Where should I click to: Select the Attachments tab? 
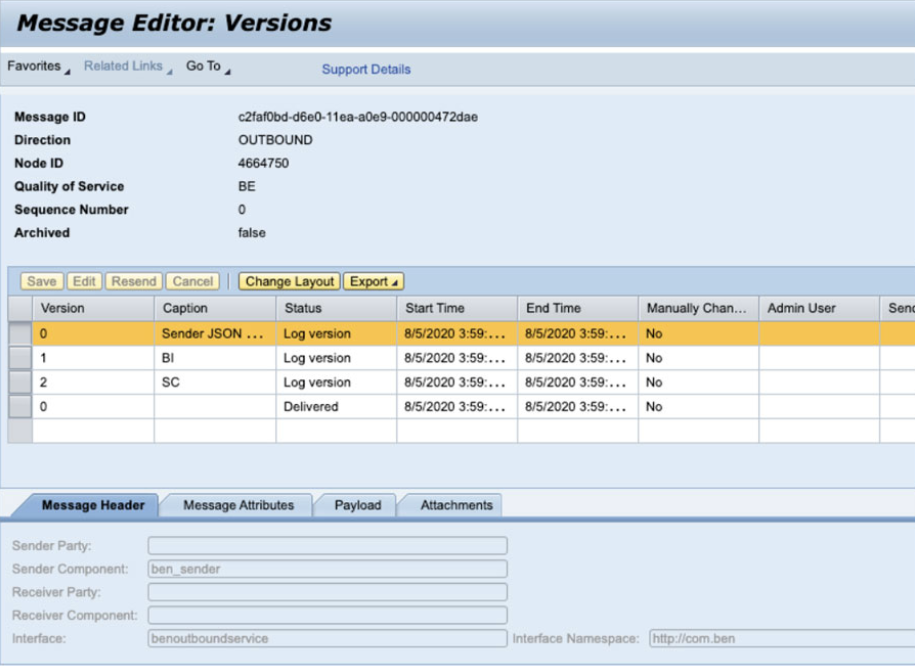click(456, 506)
